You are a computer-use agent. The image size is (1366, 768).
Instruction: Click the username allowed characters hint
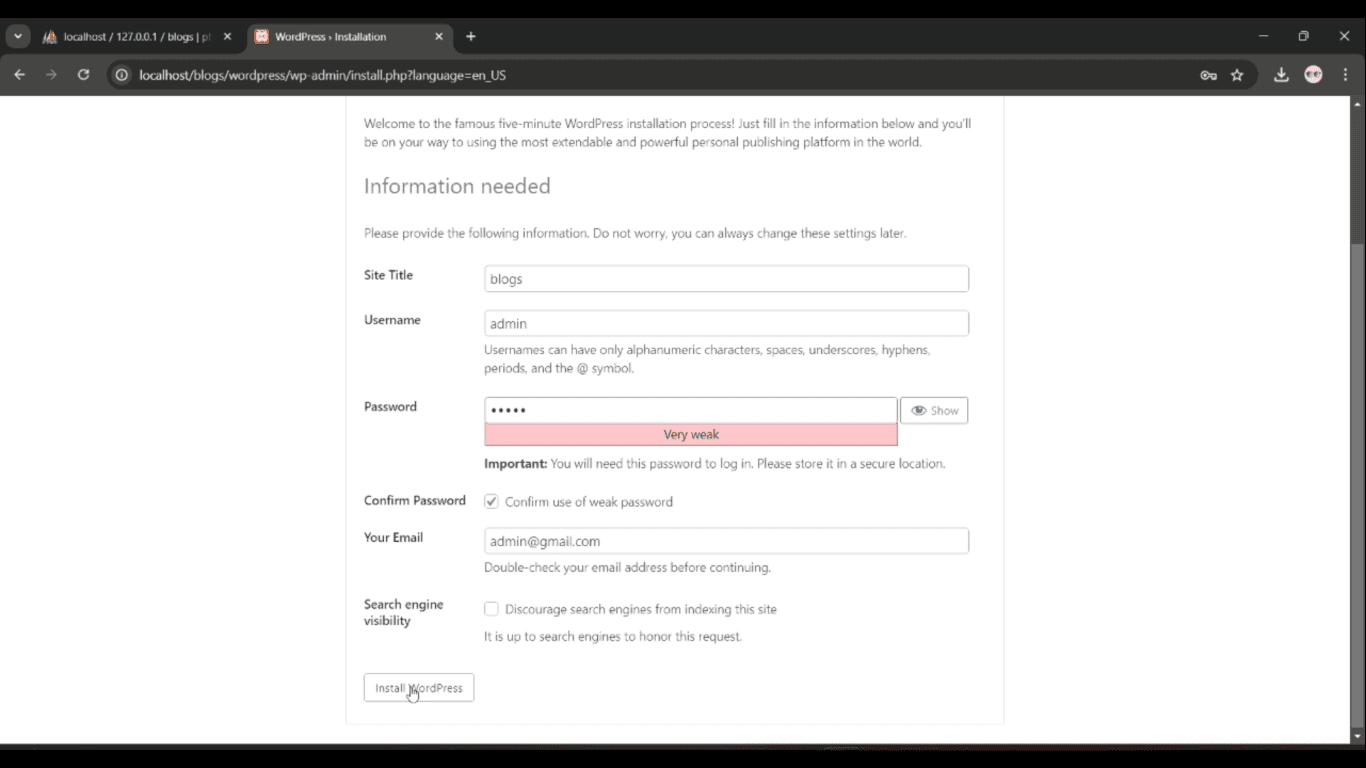707,359
